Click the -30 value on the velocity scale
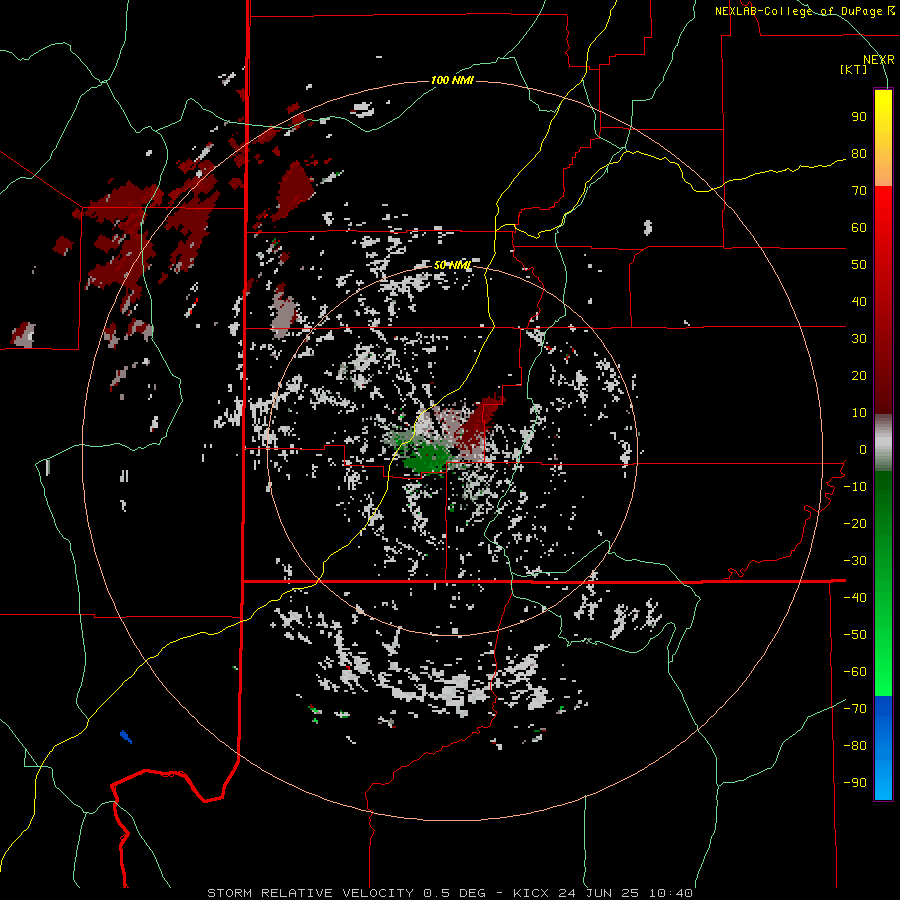 pos(855,561)
